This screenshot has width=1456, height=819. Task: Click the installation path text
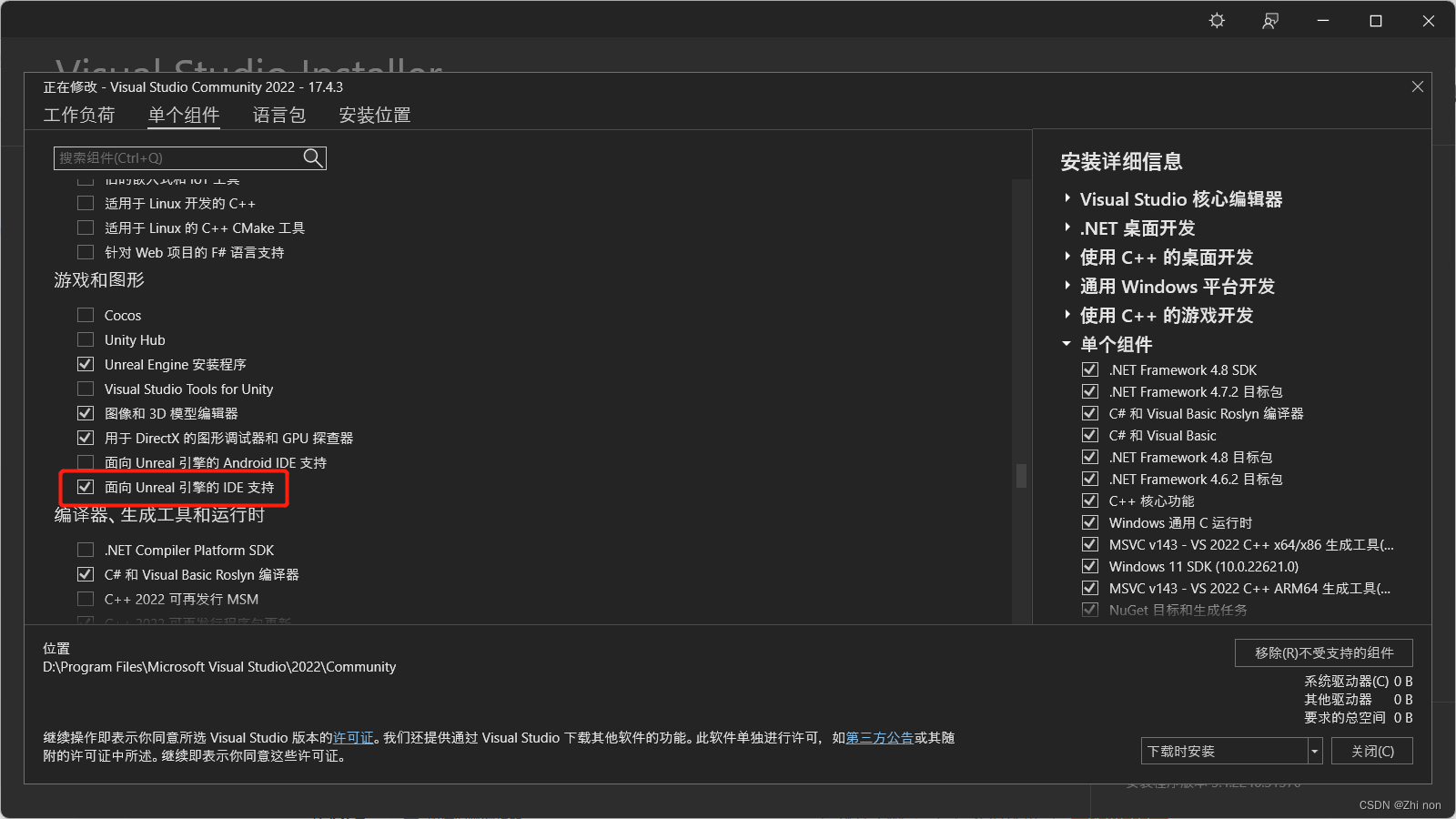coord(219,667)
